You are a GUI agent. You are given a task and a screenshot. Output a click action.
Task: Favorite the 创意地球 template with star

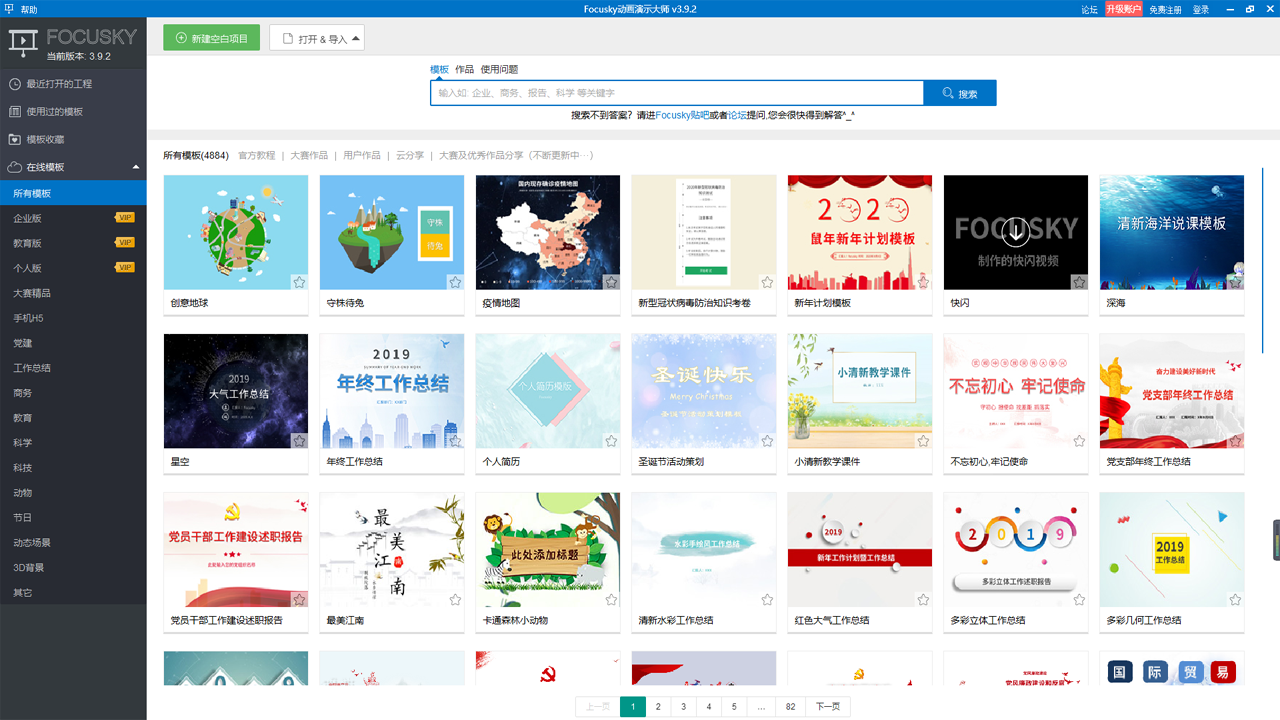click(x=299, y=282)
